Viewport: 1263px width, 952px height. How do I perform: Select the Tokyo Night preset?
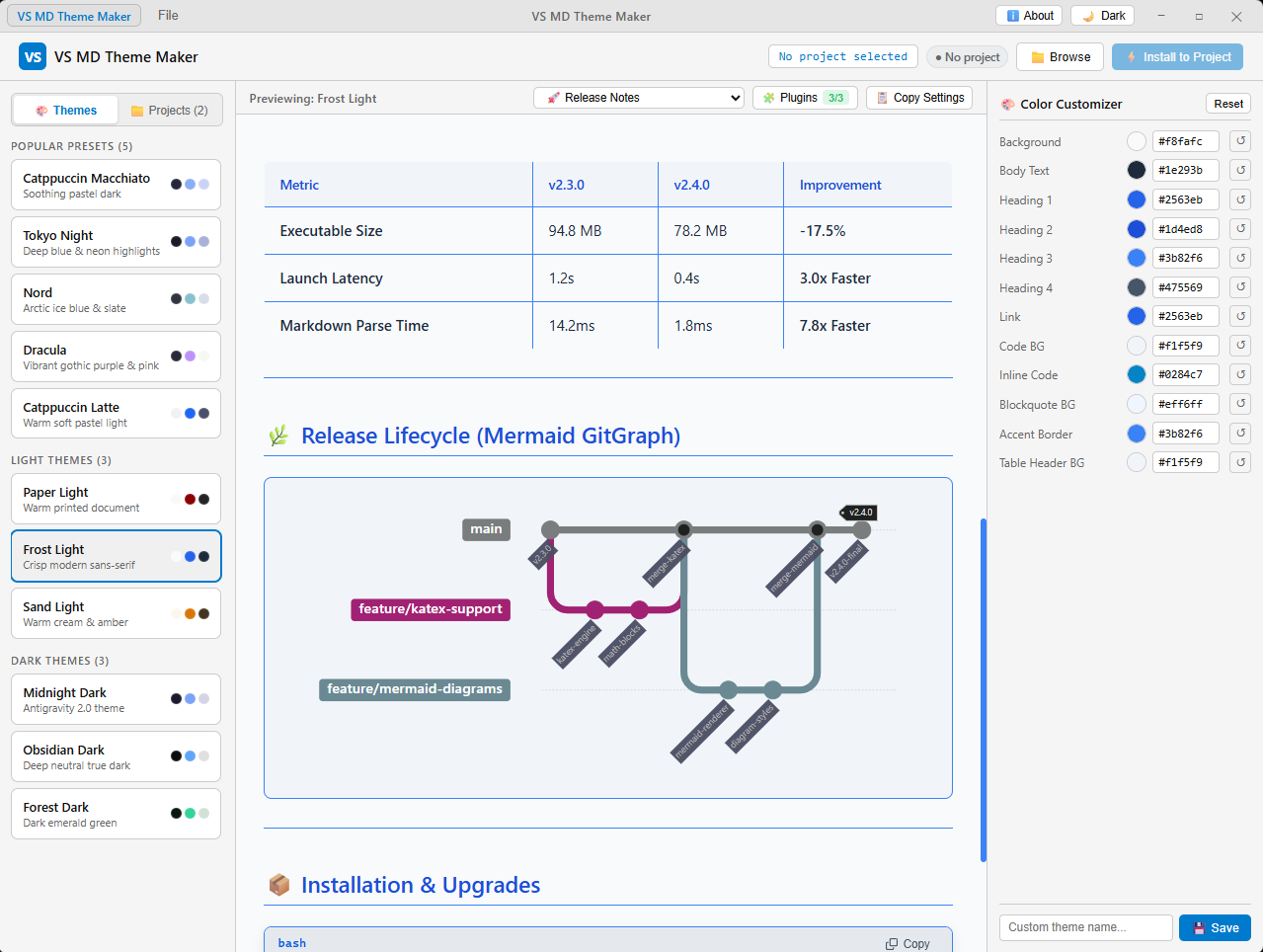116,242
